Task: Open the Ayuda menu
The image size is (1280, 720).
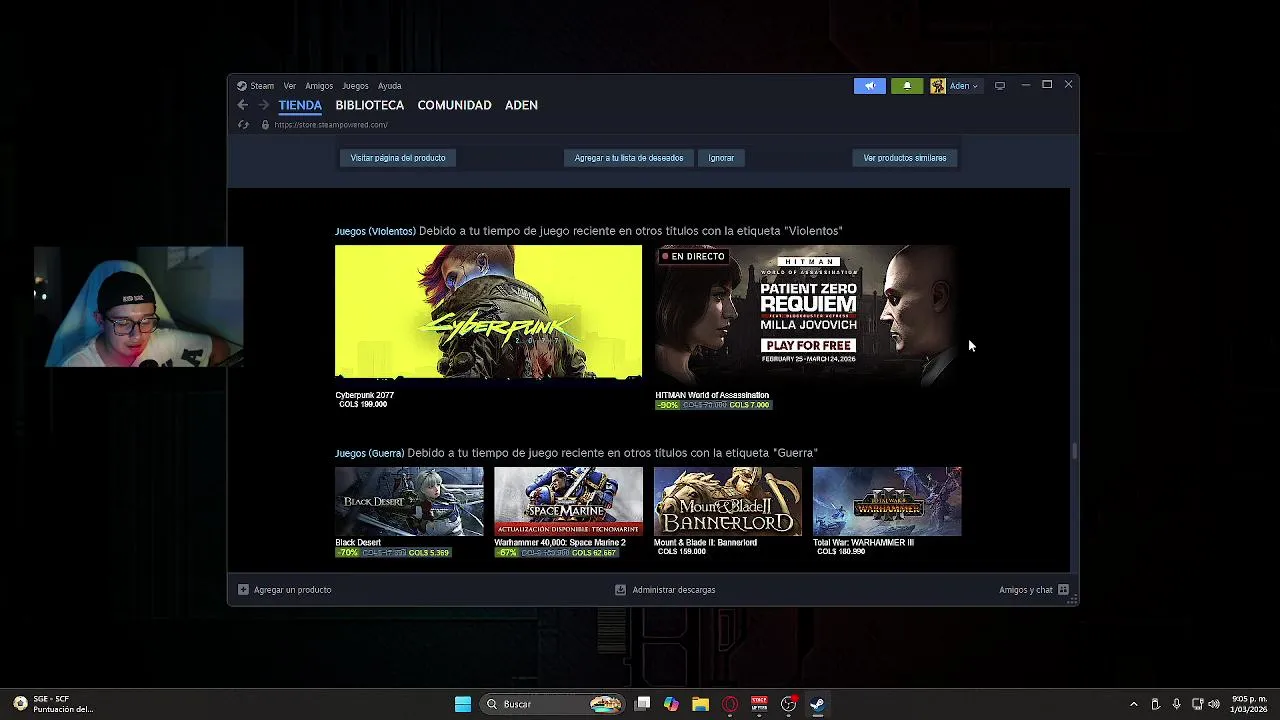Action: pos(390,86)
